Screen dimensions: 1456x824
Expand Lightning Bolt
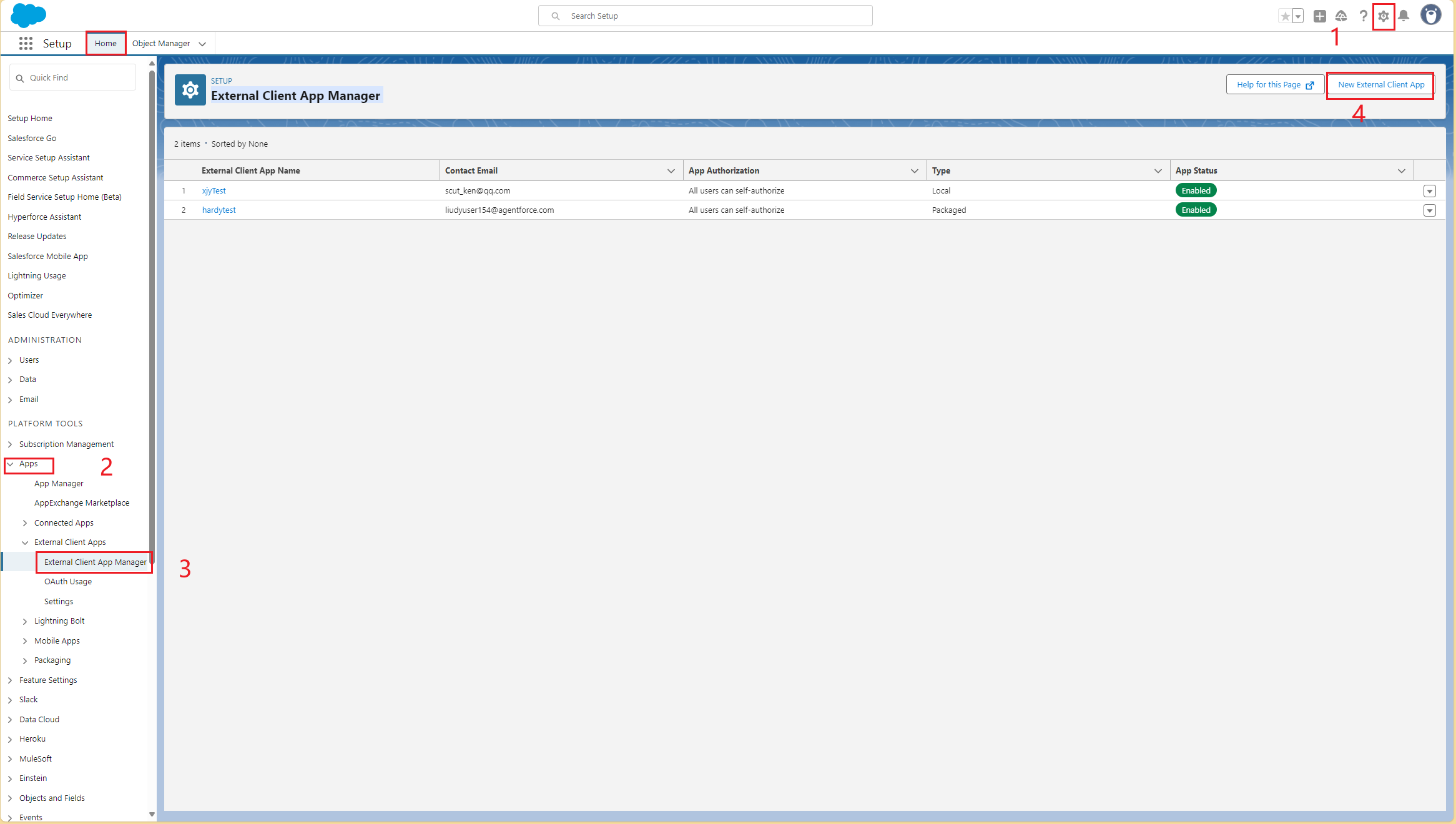point(25,621)
